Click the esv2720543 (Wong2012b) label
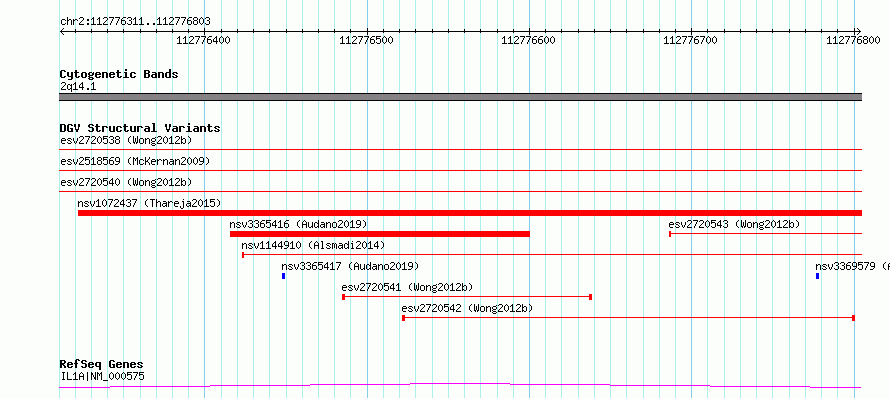The width and height of the screenshot is (890, 398). [x=734, y=224]
